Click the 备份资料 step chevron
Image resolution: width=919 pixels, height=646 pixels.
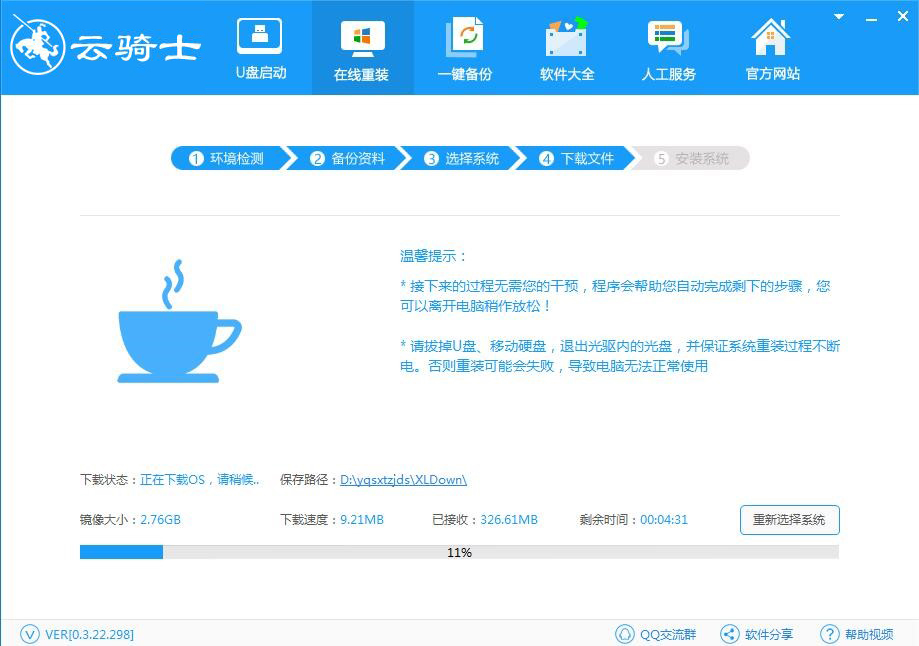pyautogui.click(x=344, y=158)
